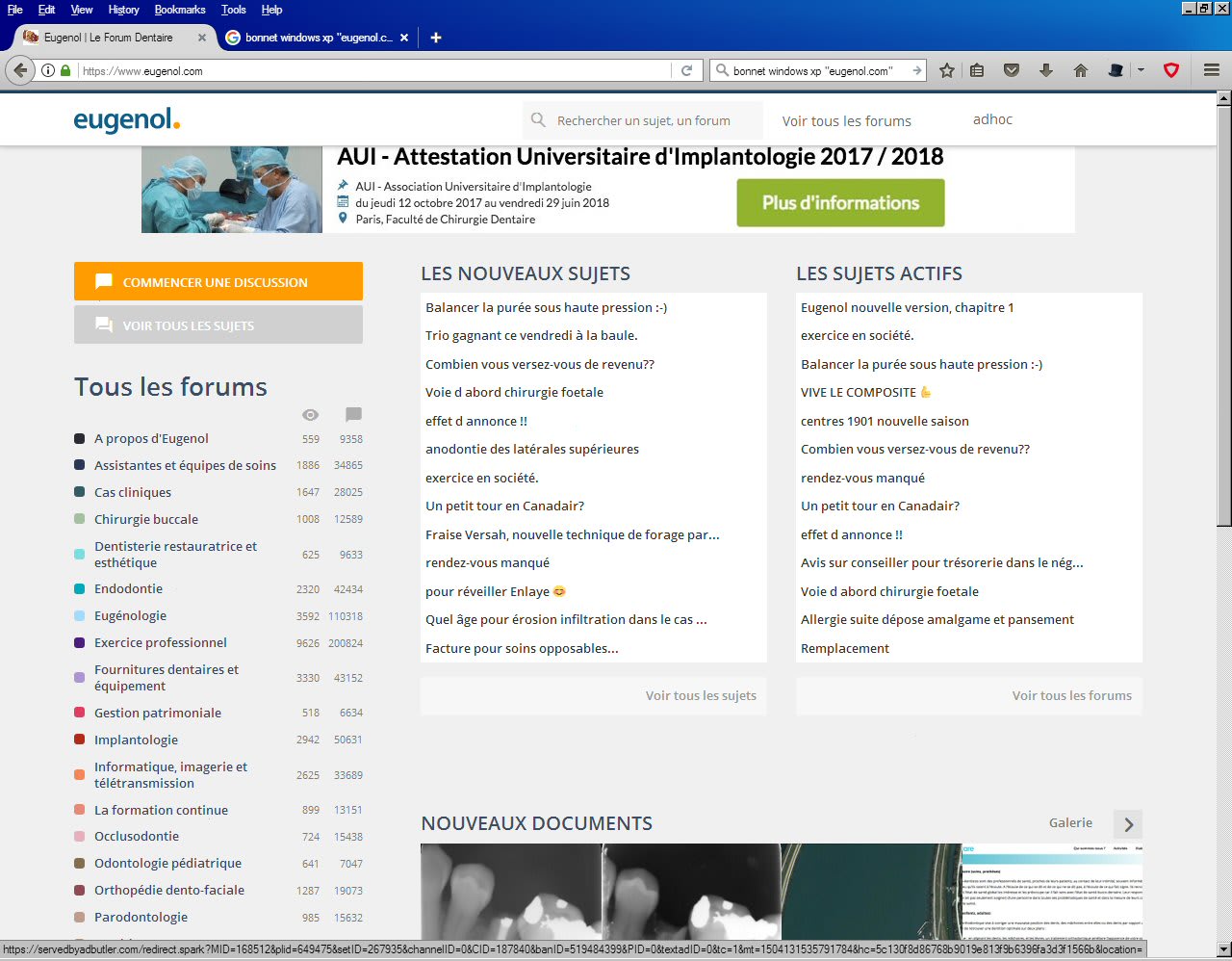Go to the browser home page
Screen dimensions: 1232x961
(x=1081, y=70)
